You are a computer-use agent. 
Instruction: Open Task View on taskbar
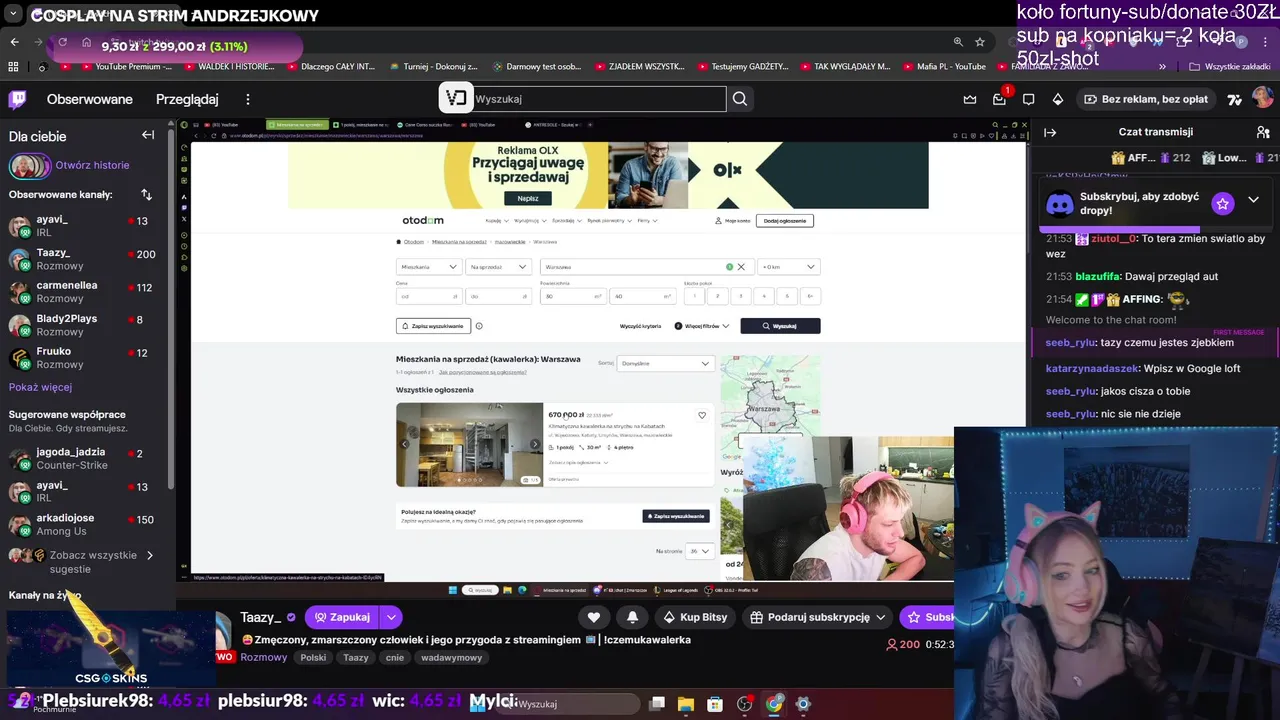657,704
